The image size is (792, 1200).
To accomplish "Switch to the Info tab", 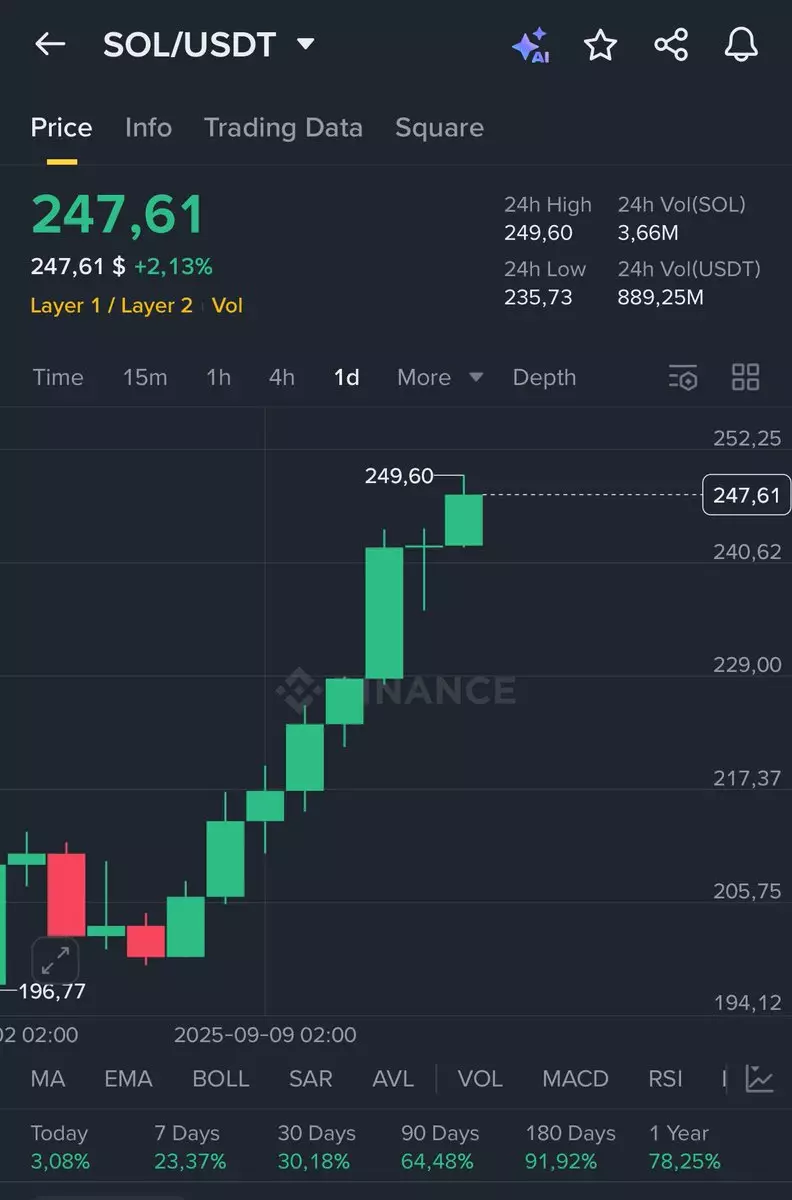I will coord(148,128).
